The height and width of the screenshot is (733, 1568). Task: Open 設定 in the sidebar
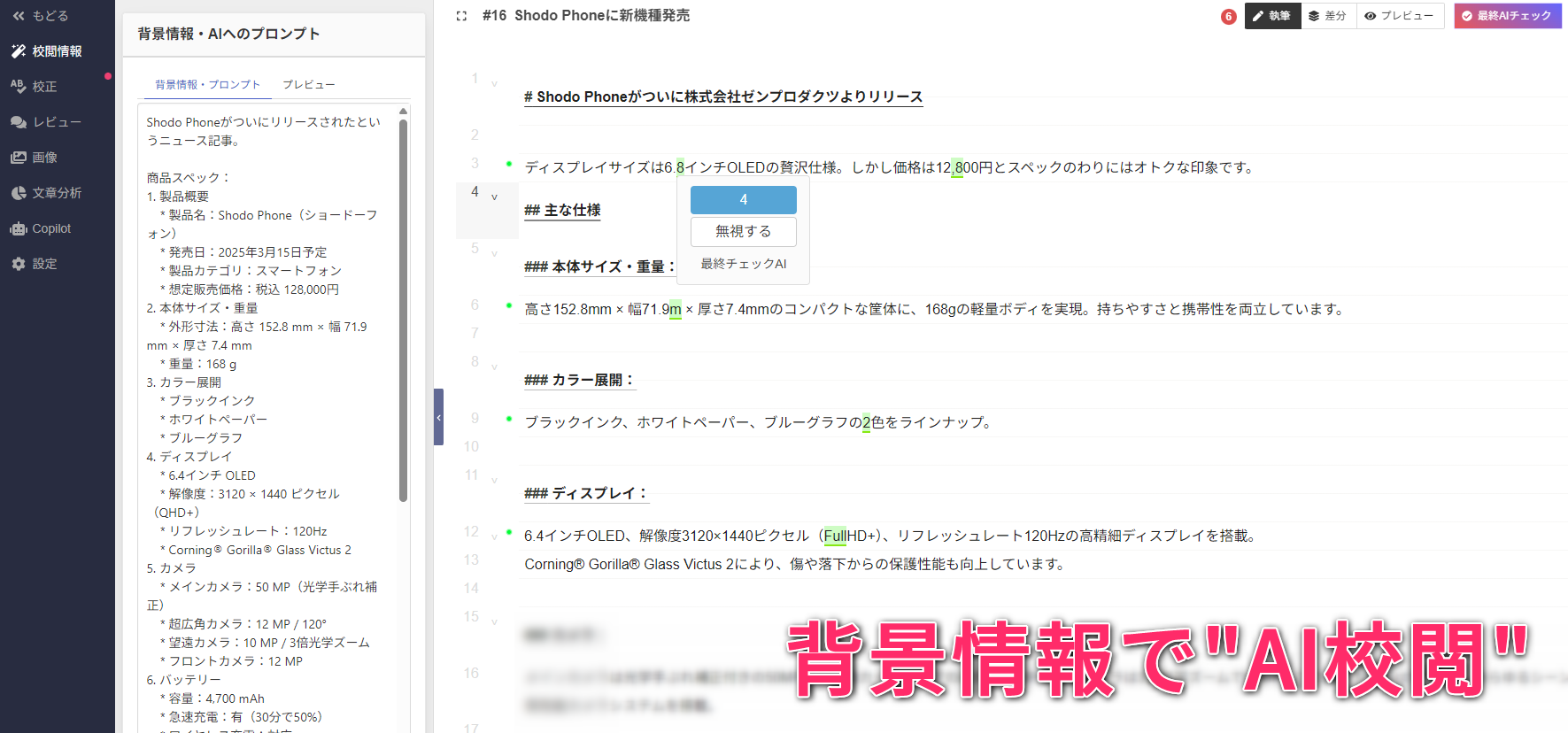pyautogui.click(x=35, y=264)
